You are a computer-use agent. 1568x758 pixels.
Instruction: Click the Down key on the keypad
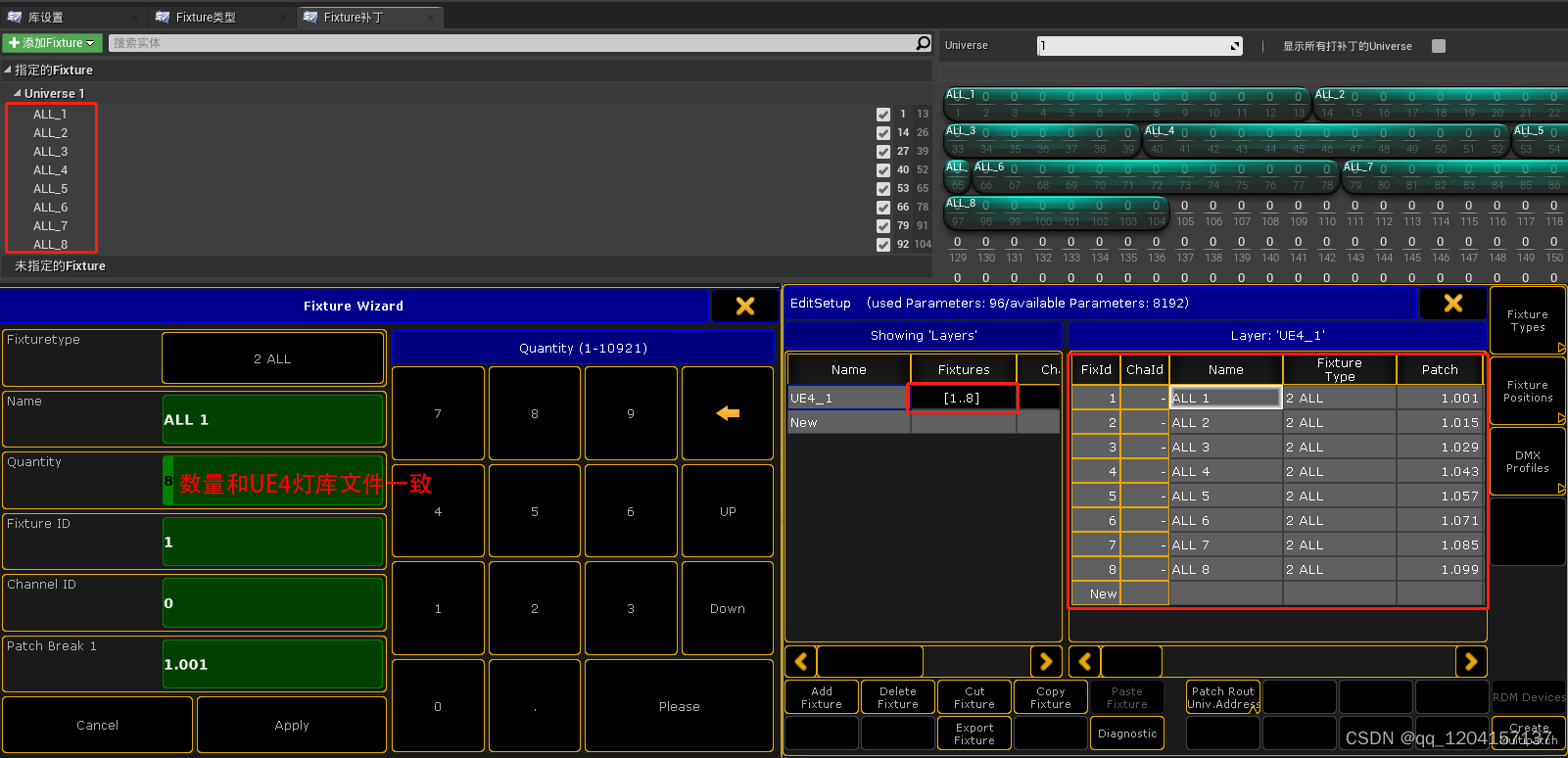tap(728, 608)
